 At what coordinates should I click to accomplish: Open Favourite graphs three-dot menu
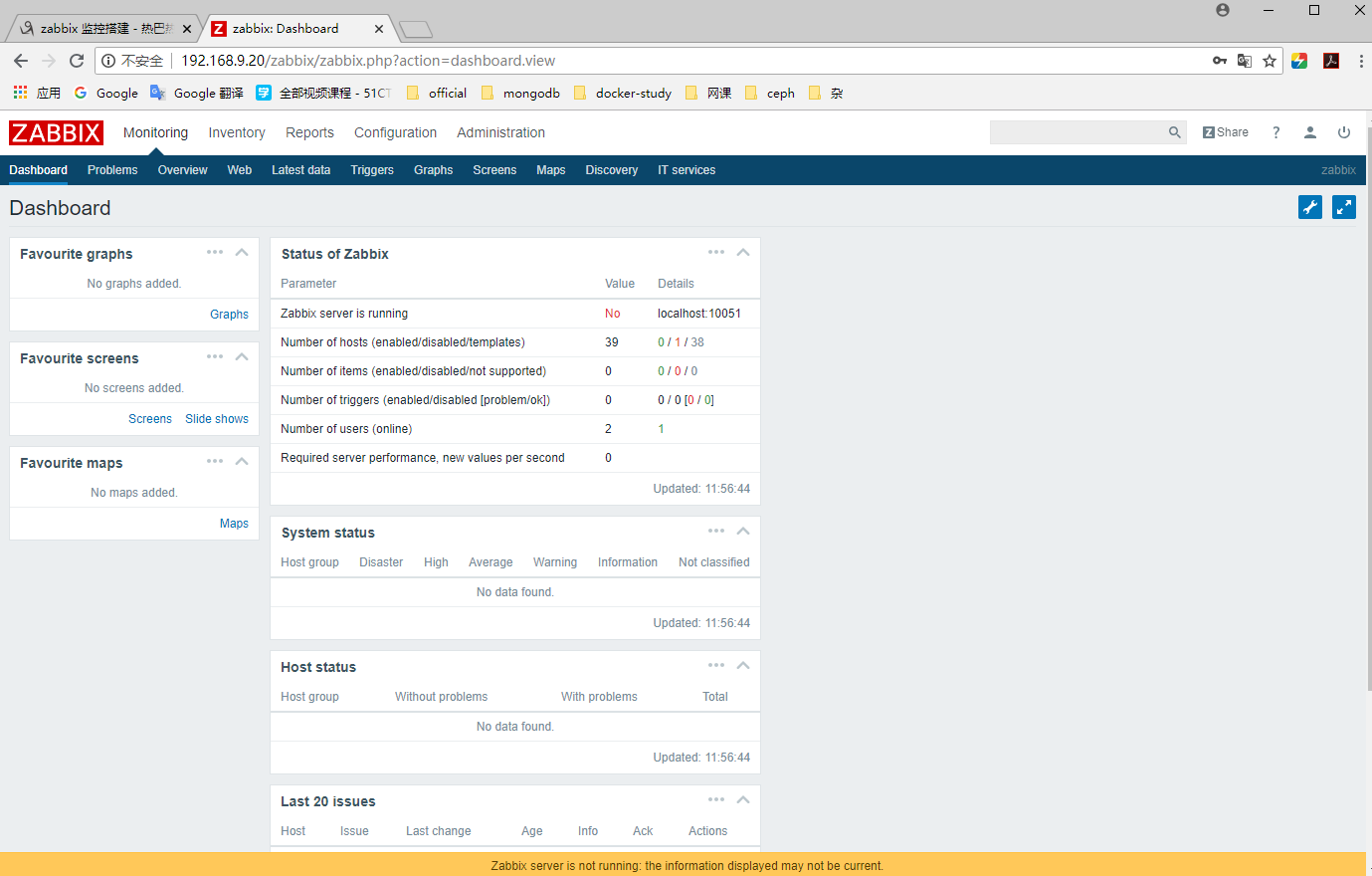215,252
